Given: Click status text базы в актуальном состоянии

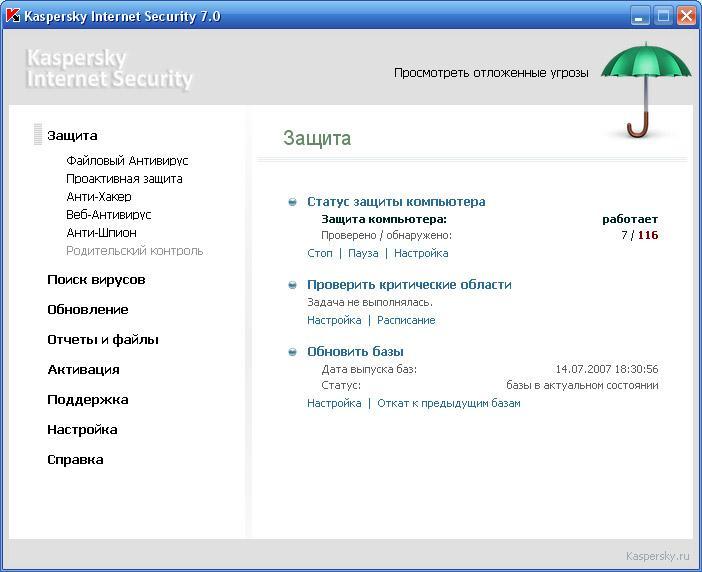Looking at the screenshot, I should pyautogui.click(x=582, y=385).
